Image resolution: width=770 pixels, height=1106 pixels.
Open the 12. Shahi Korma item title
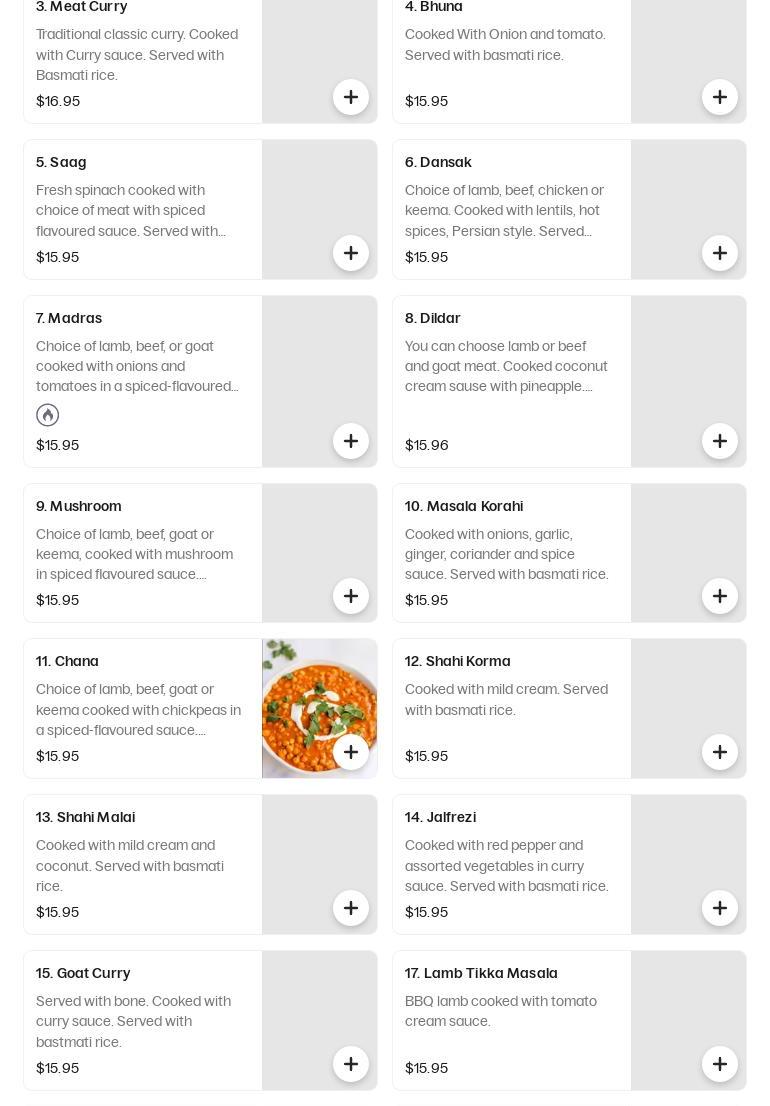[x=458, y=661]
